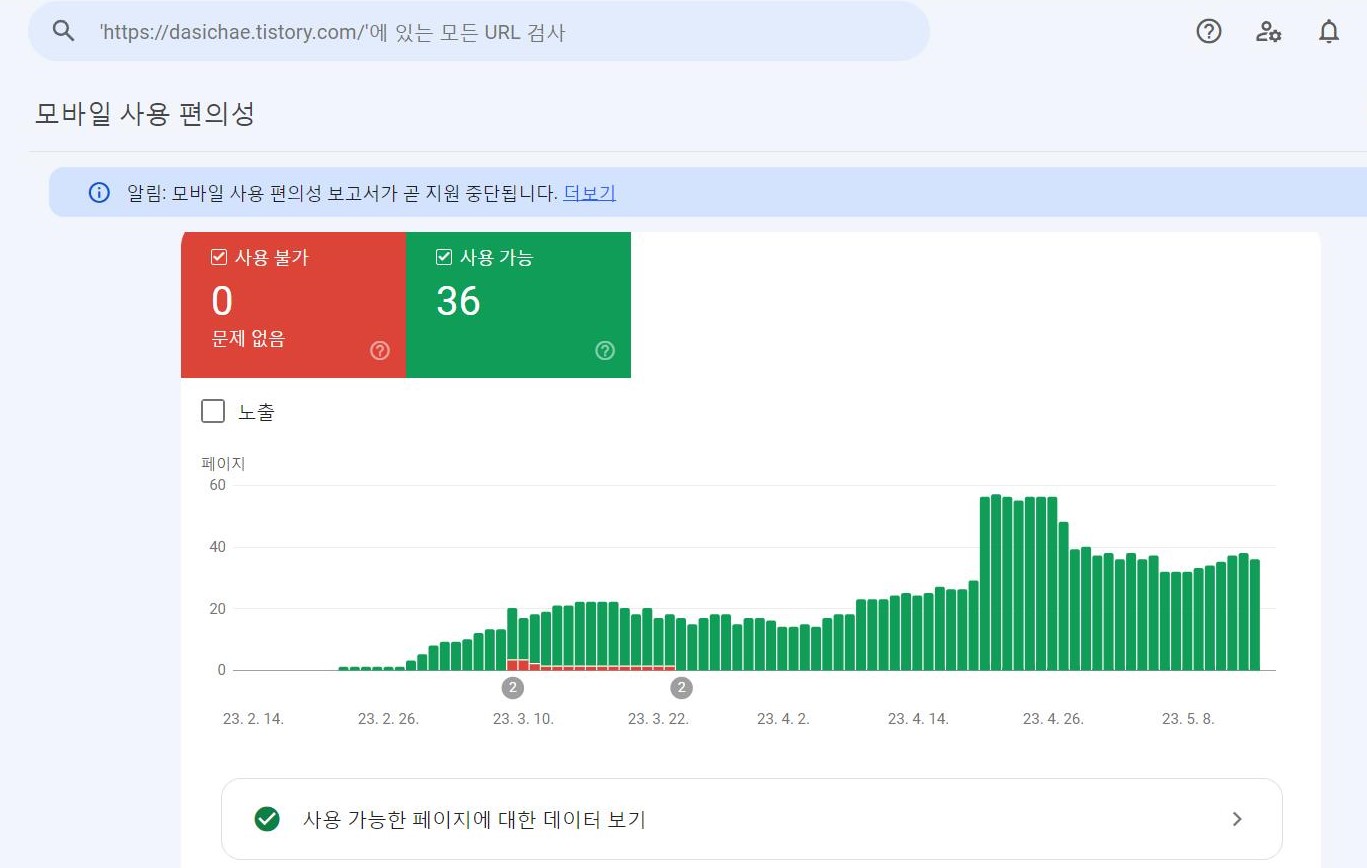
Task: Enable the 노출 impressions checkbox
Action: 212,410
